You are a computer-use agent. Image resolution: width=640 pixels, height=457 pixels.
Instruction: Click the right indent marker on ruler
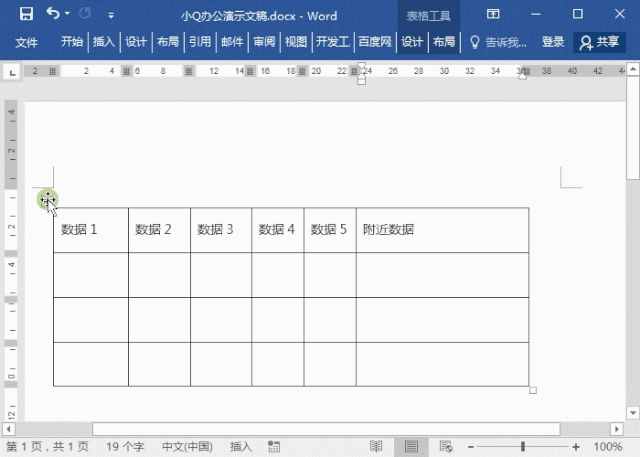[x=523, y=76]
